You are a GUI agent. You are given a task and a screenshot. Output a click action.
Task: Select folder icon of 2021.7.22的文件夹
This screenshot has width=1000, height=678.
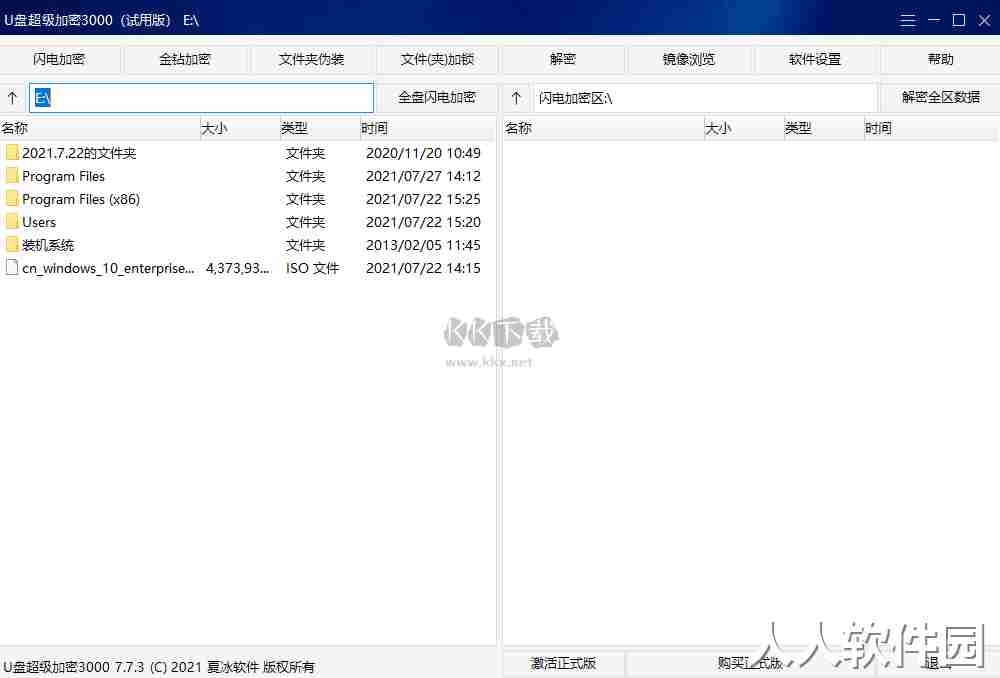click(11, 152)
